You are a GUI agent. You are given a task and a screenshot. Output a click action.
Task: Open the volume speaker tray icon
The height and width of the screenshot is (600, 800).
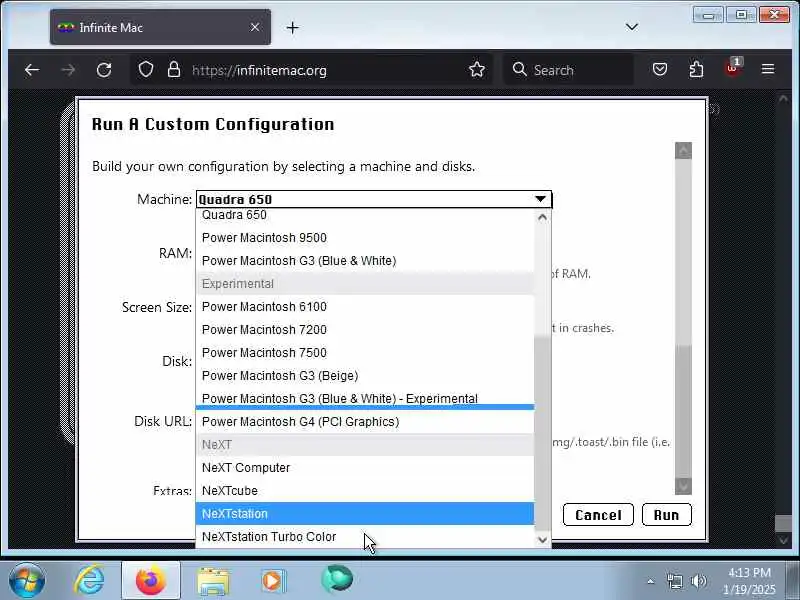point(698,581)
